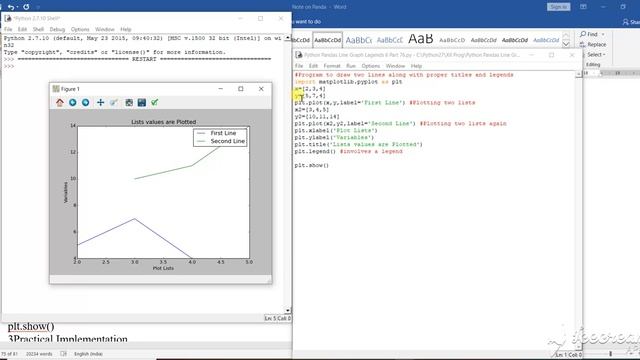The height and width of the screenshot is (360, 640).
Task: Click the word count in Word status bar
Action: click(x=39, y=354)
